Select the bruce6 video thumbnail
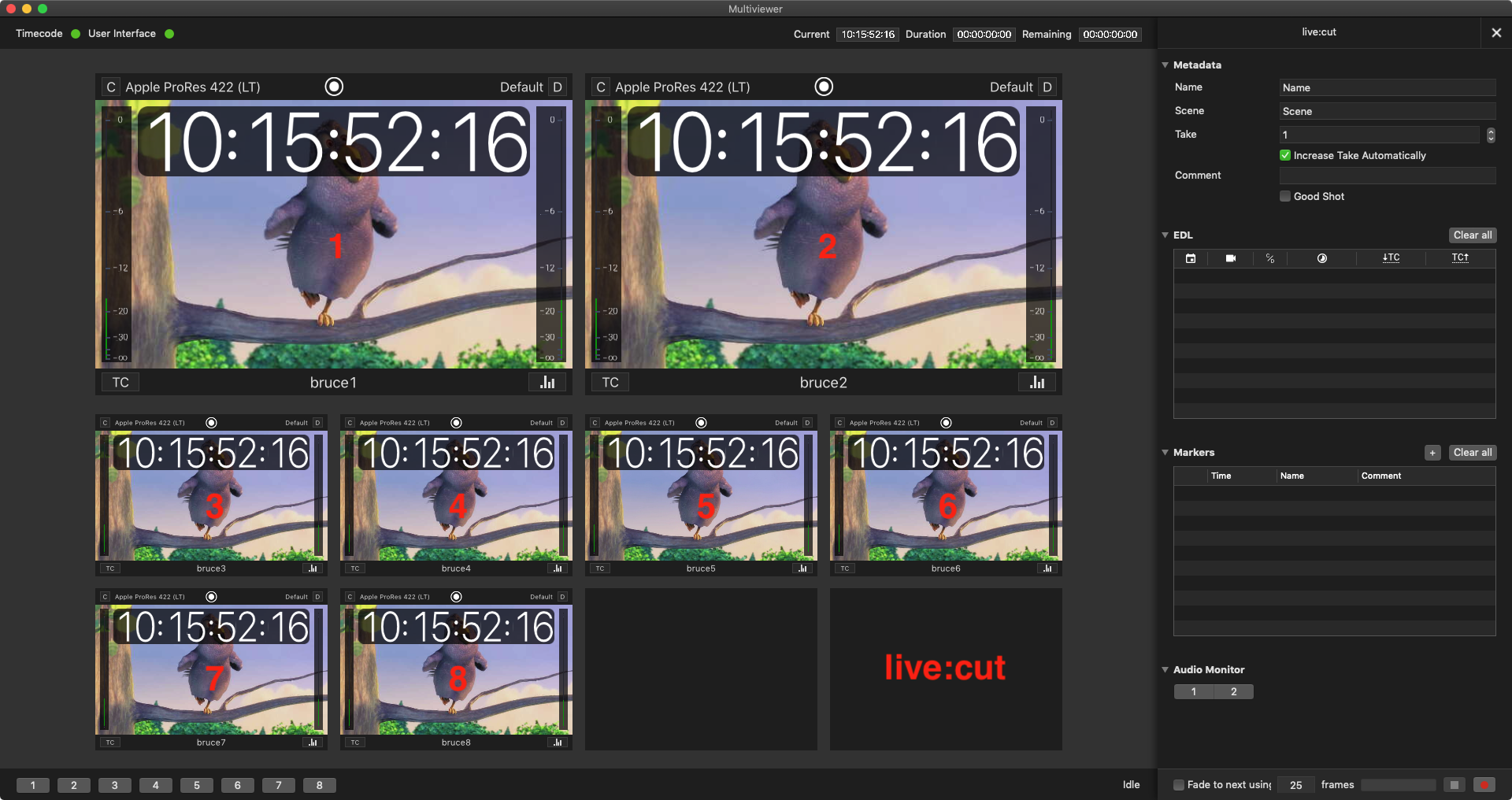The width and height of the screenshot is (1512, 800). 946,496
